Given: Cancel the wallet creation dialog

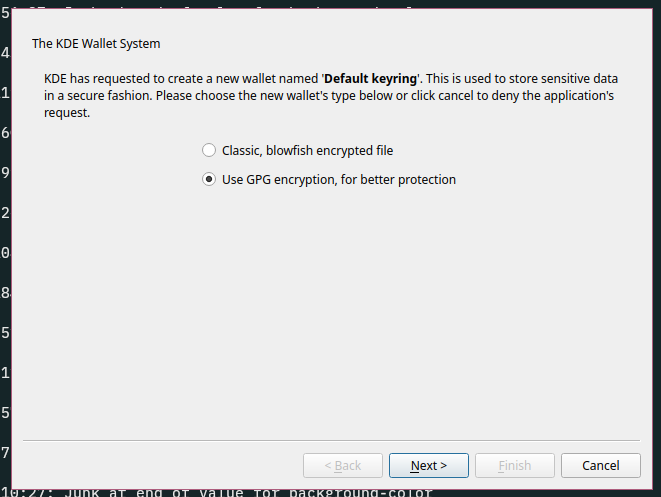Looking at the screenshot, I should pos(601,465).
